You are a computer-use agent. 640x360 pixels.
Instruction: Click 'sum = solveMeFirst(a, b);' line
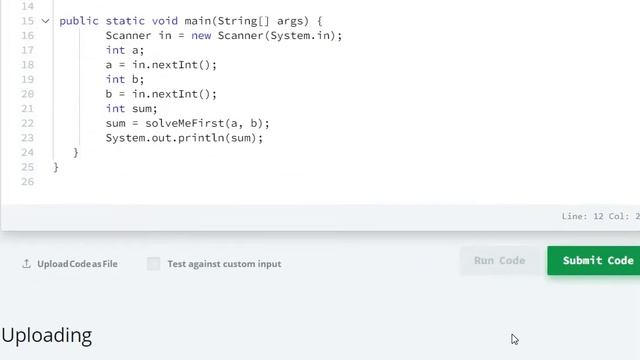click(x=188, y=123)
